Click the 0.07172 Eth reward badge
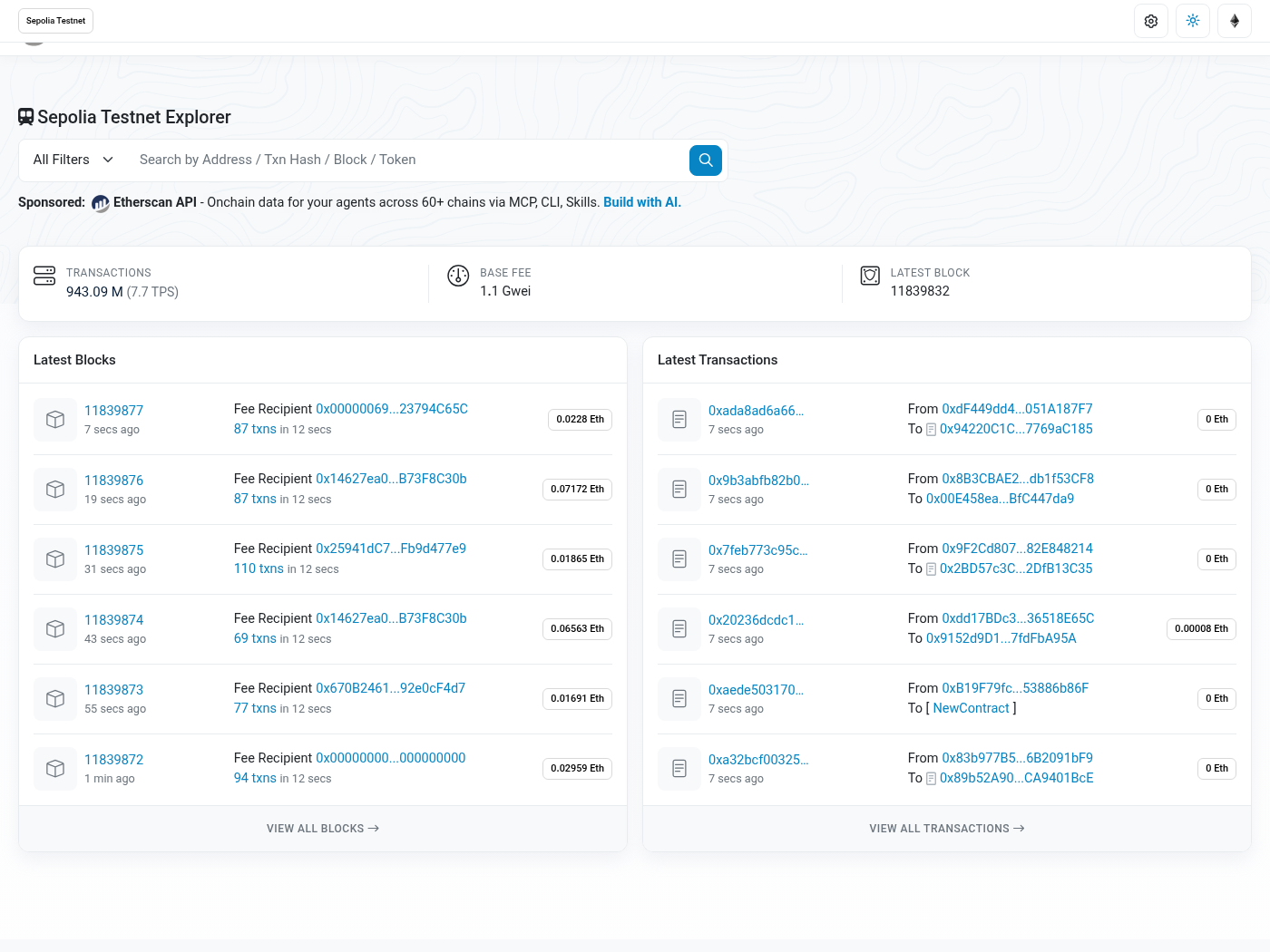This screenshot has width=1270, height=952. pos(577,490)
